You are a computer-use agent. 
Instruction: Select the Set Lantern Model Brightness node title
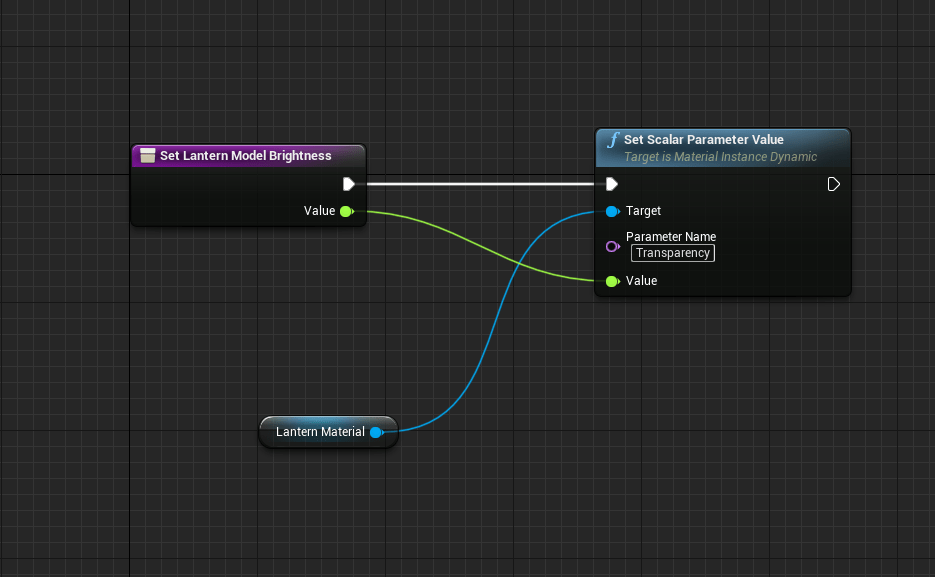246,156
